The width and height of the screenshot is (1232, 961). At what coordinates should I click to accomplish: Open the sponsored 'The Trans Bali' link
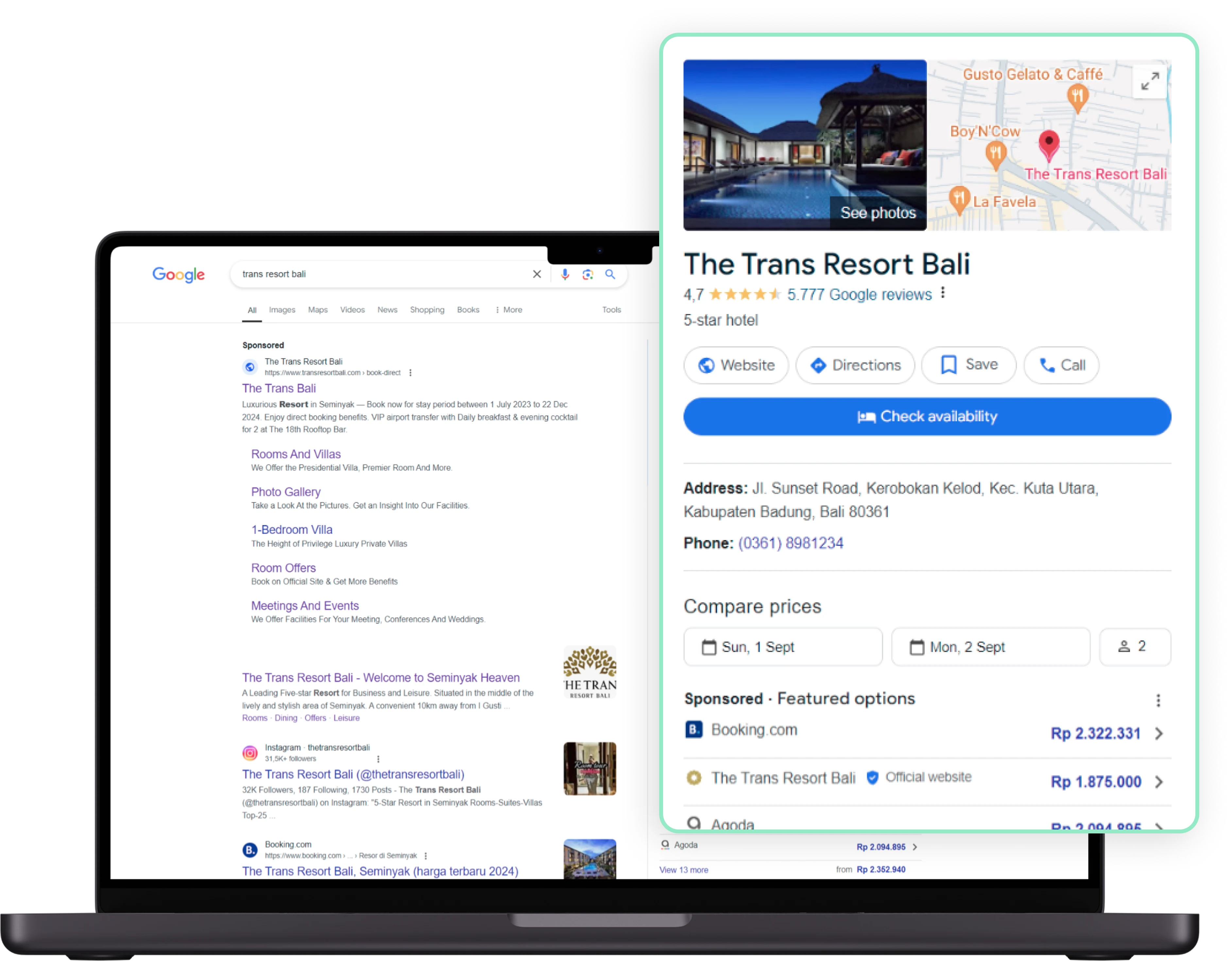(279, 388)
